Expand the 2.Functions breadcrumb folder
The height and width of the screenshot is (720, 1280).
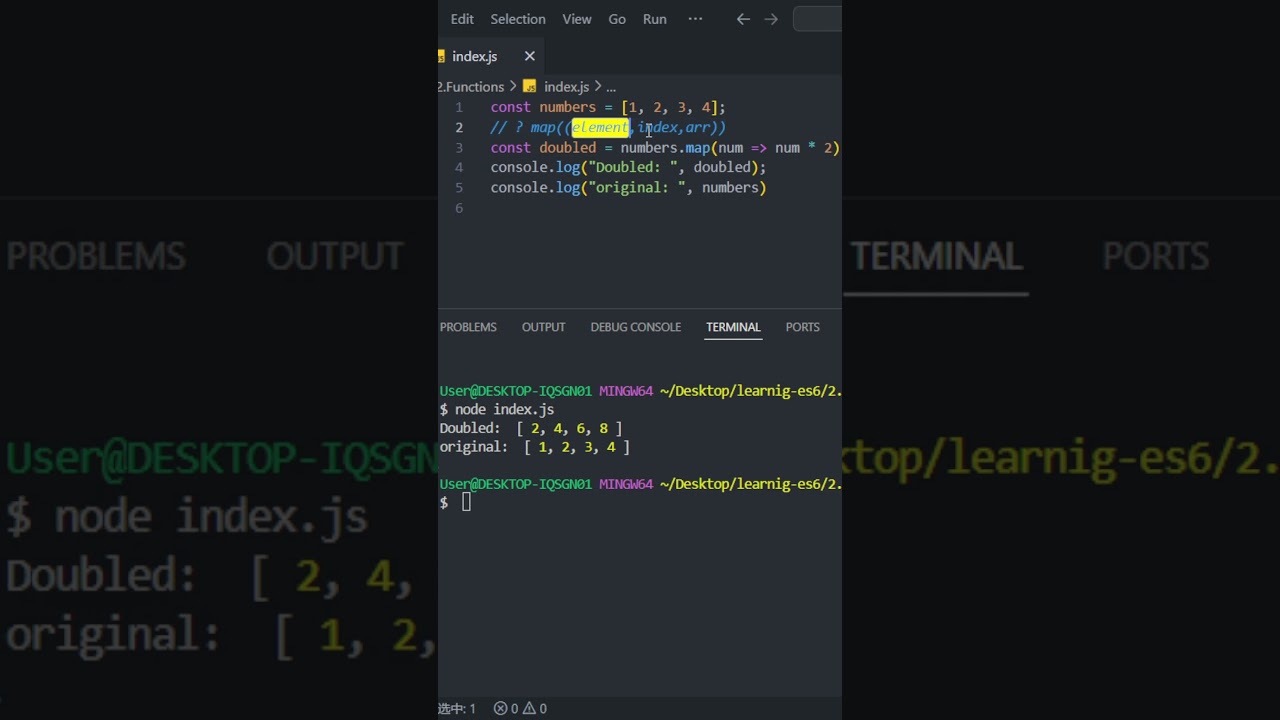(471, 87)
